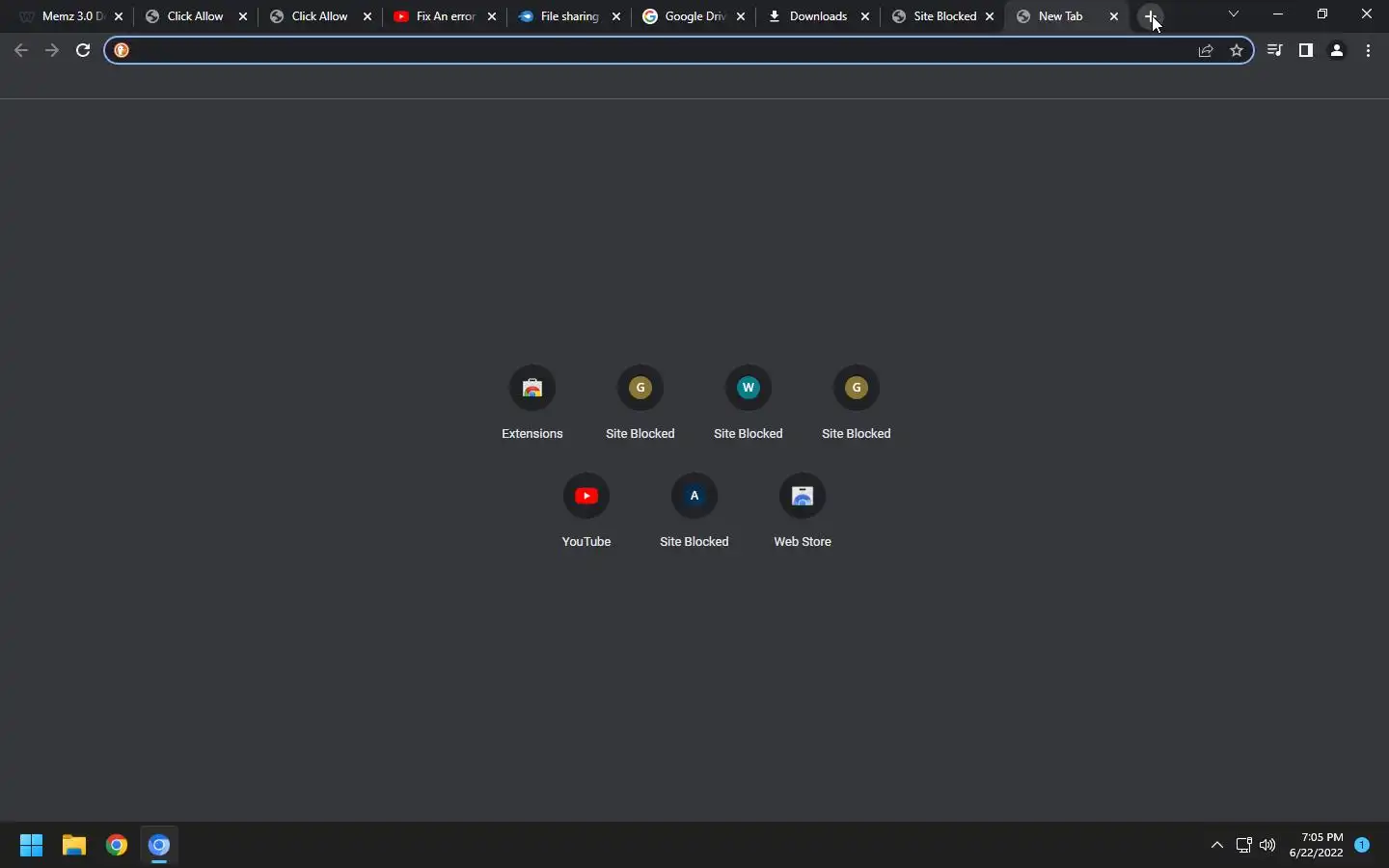Viewport: 1389px width, 868px height.
Task: Bookmark this tab with star icon
Action: (1238, 51)
